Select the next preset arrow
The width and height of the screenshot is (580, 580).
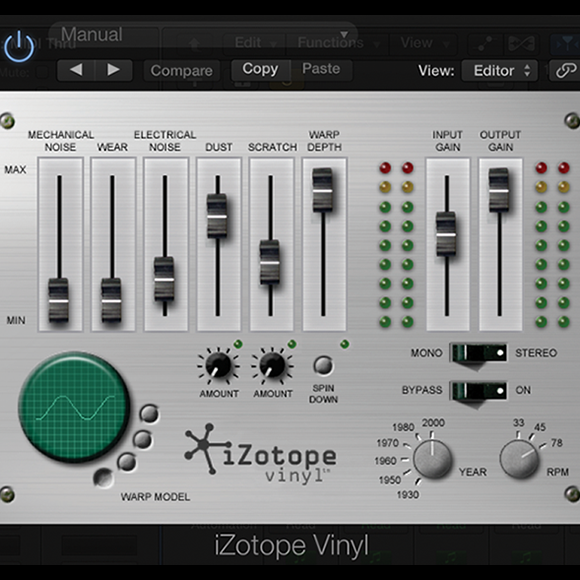point(114,70)
